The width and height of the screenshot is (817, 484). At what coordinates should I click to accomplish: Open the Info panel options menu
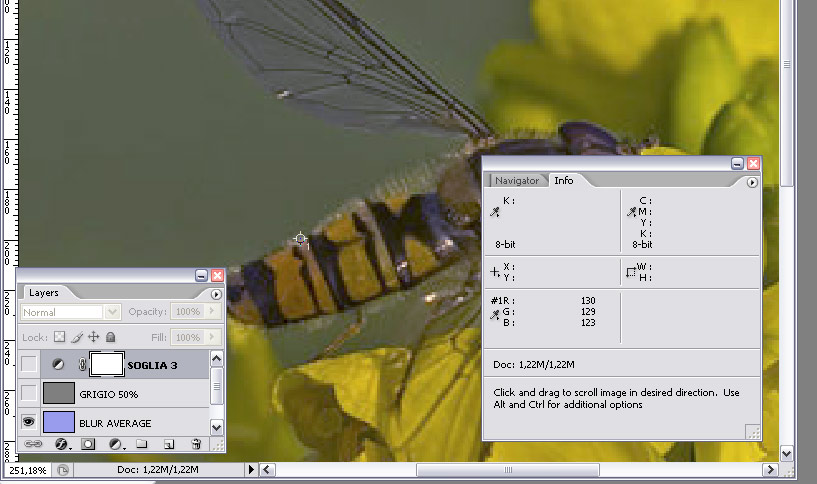tap(752, 182)
